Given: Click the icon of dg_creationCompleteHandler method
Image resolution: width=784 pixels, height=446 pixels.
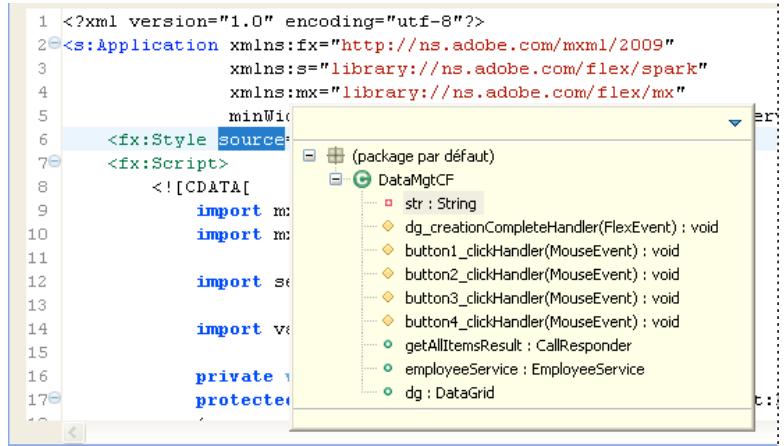Looking at the screenshot, I should 388,226.
